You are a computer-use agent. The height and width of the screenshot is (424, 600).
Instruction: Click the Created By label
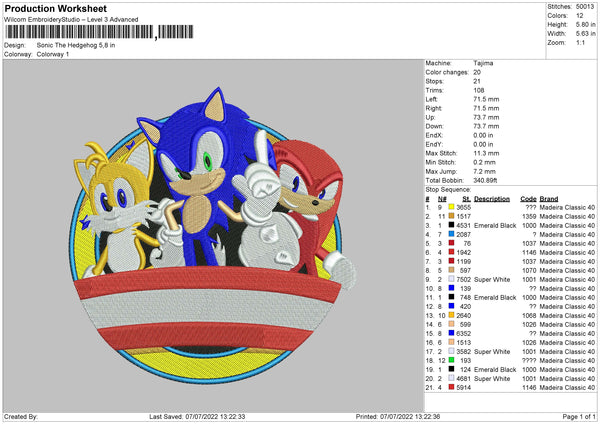point(21,416)
